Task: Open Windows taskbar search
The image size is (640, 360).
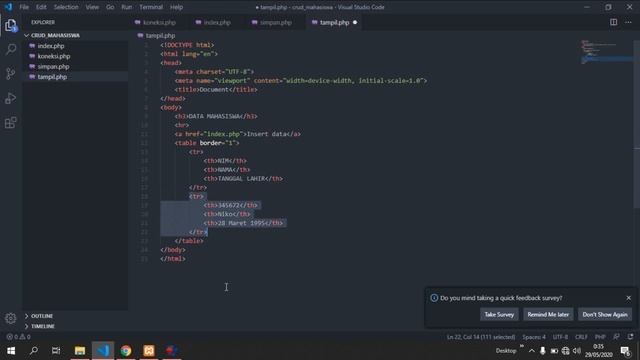Action: tap(34, 351)
